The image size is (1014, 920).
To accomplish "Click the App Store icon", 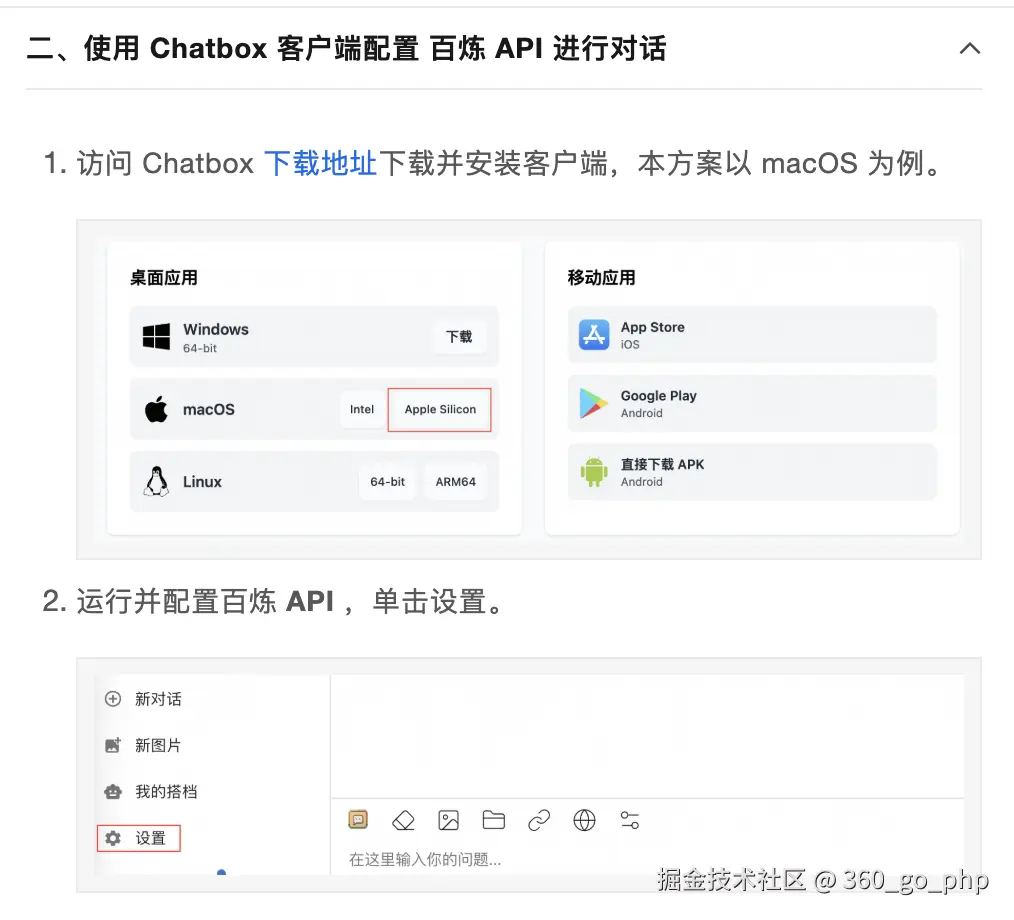I will point(594,334).
